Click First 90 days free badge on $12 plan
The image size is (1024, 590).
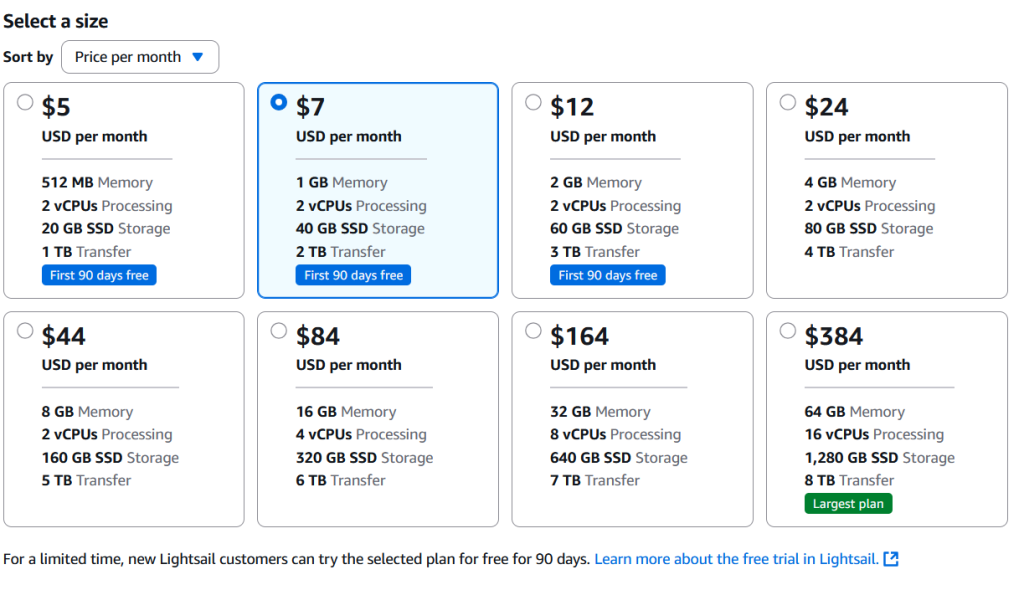(607, 276)
